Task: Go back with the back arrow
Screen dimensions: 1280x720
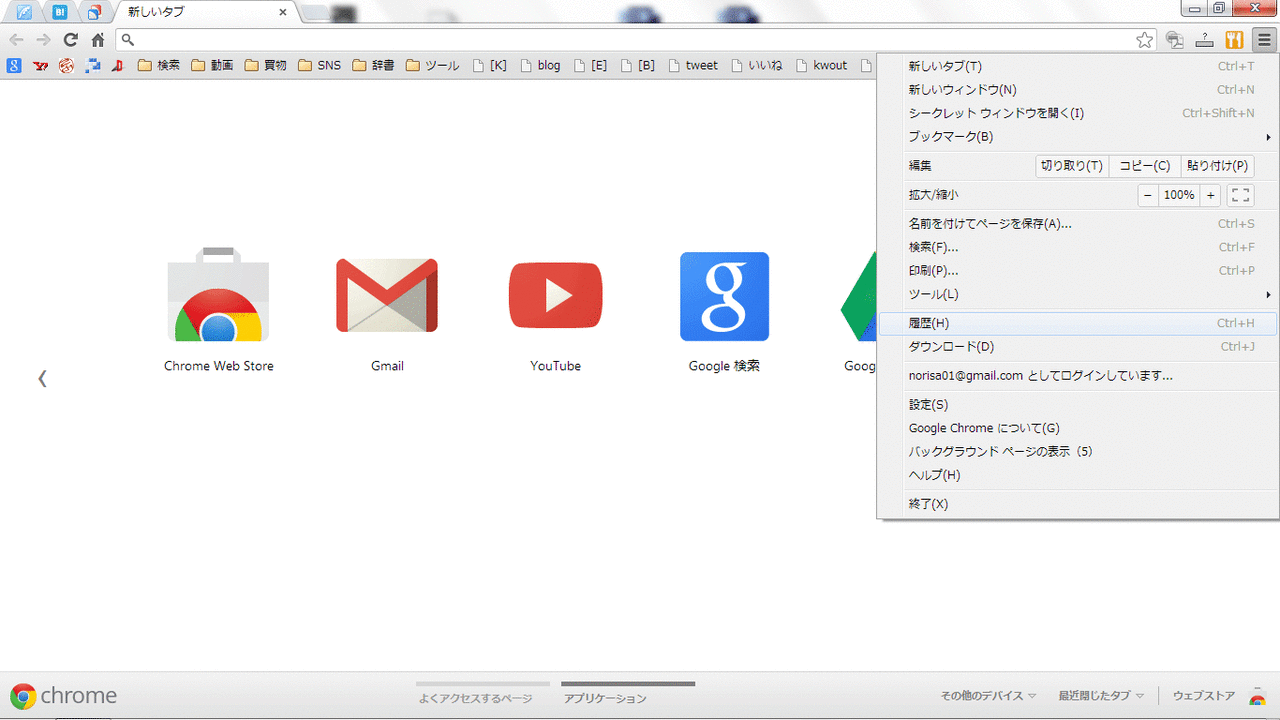Action: 16,40
